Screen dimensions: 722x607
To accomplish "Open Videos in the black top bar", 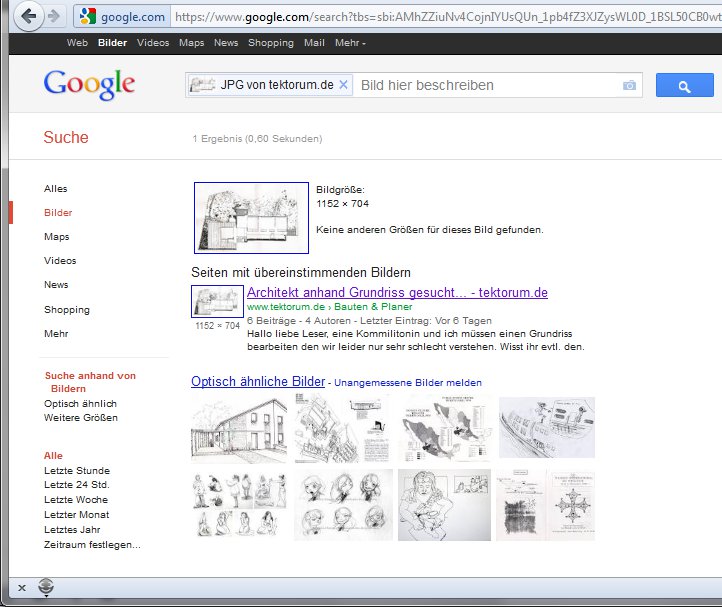I will 153,43.
